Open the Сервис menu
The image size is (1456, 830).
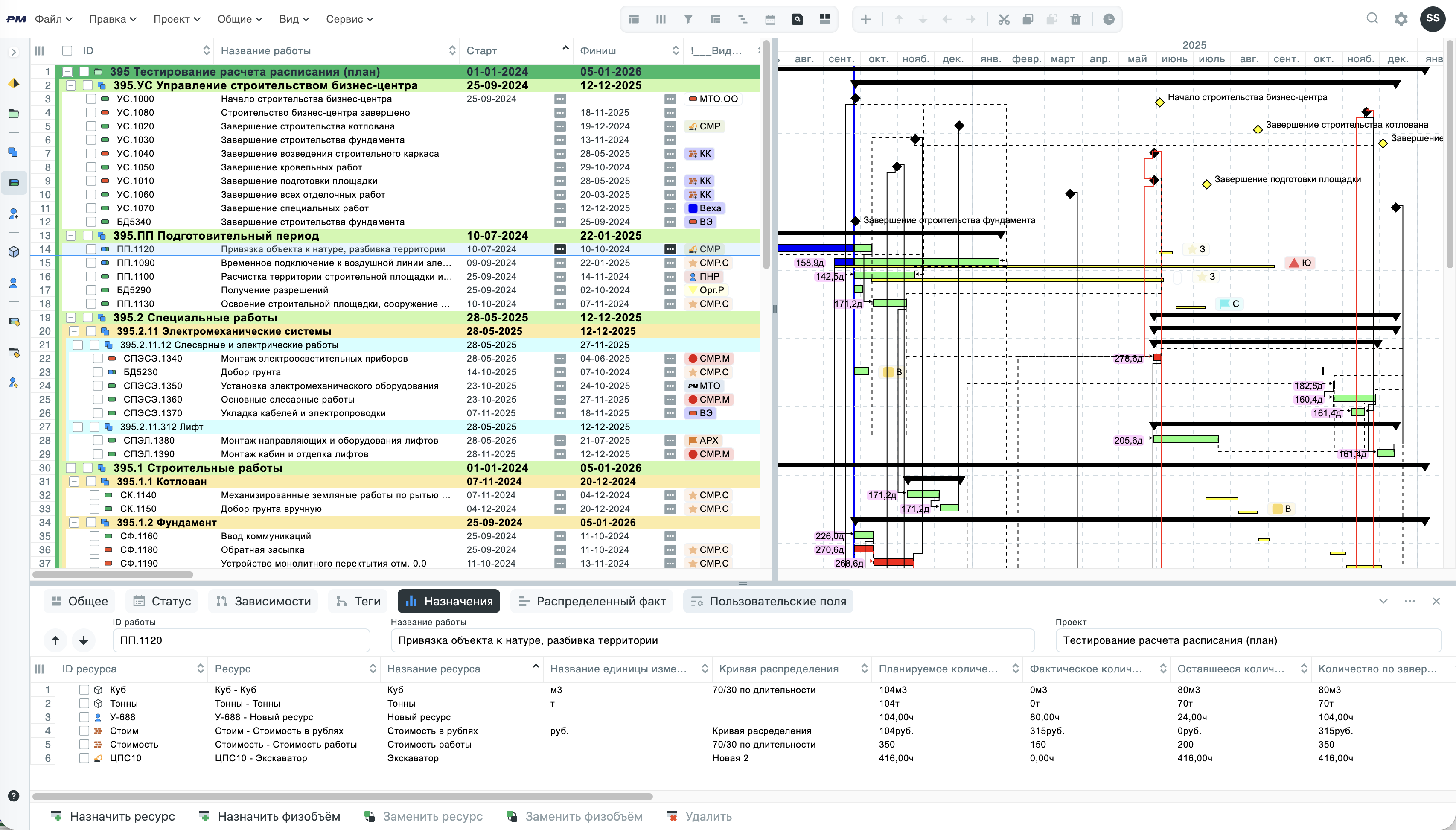coord(349,19)
